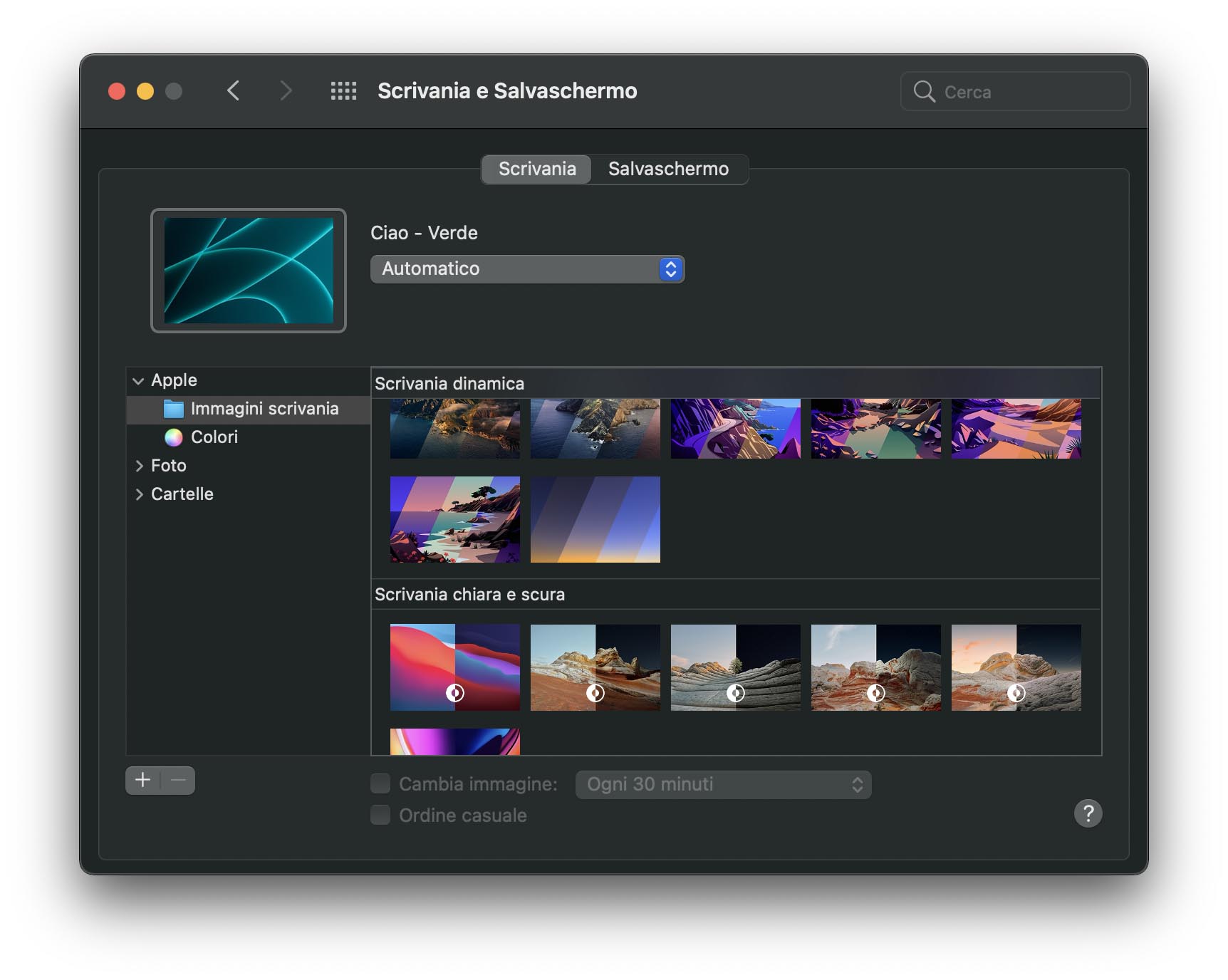The image size is (1228, 980).
Task: Enable the Cambia immagine checkbox
Action: 380,784
